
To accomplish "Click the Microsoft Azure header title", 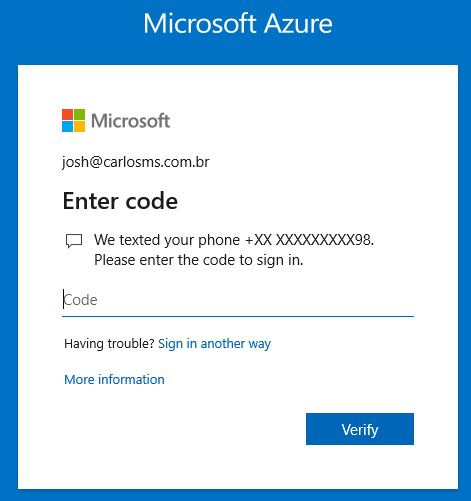I will pyautogui.click(x=238, y=24).
